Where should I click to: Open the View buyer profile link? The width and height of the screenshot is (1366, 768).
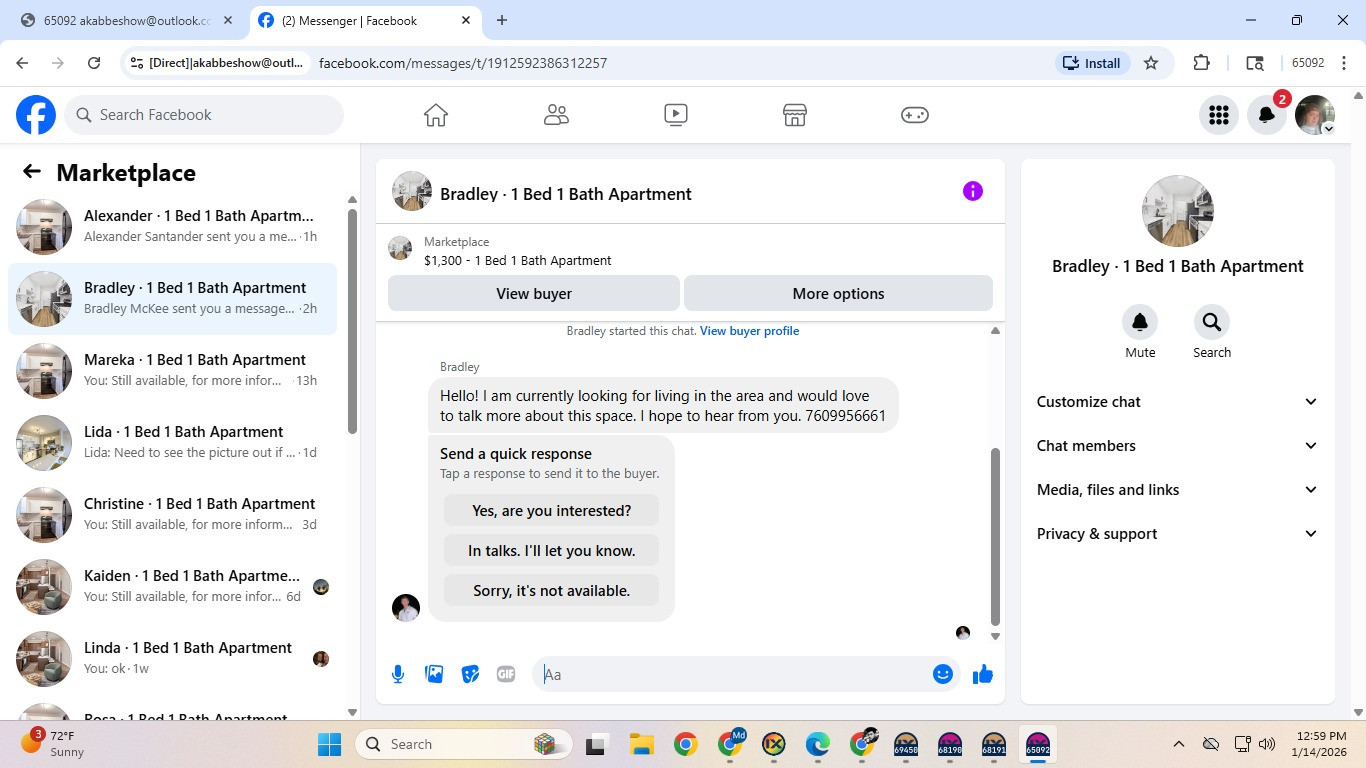click(749, 331)
